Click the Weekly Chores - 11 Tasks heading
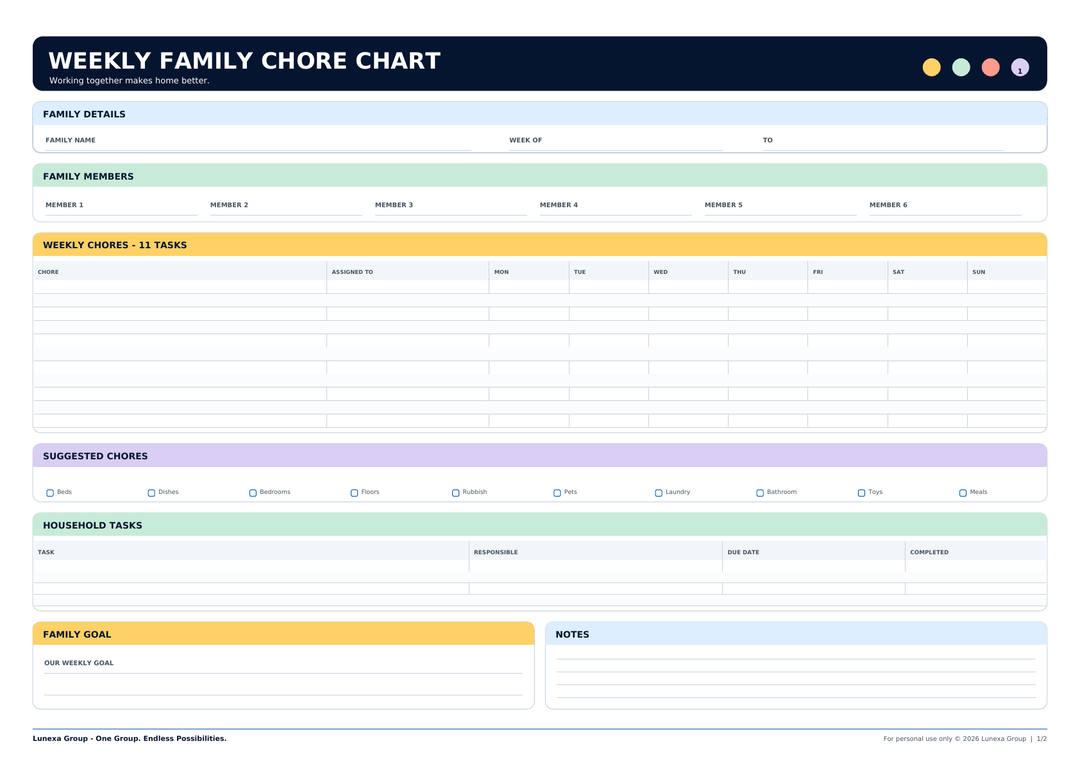Image resolution: width=1080 pixels, height=764 pixels. click(115, 245)
